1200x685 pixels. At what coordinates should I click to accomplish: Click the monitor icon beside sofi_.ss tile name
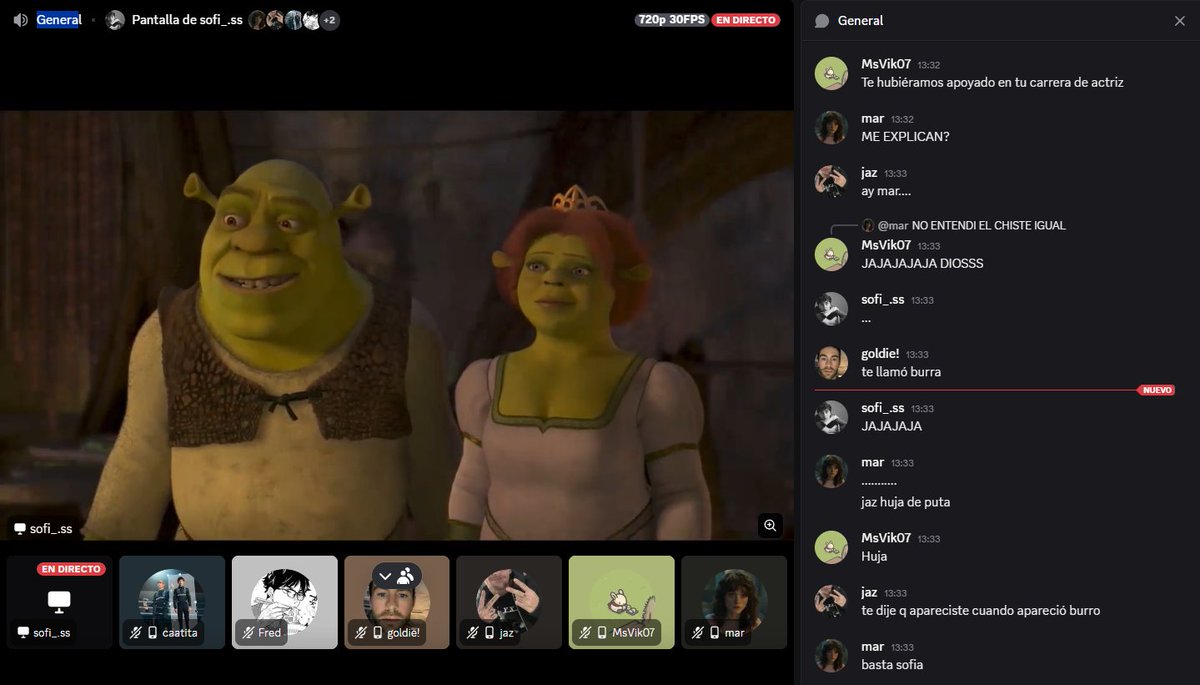(x=23, y=633)
